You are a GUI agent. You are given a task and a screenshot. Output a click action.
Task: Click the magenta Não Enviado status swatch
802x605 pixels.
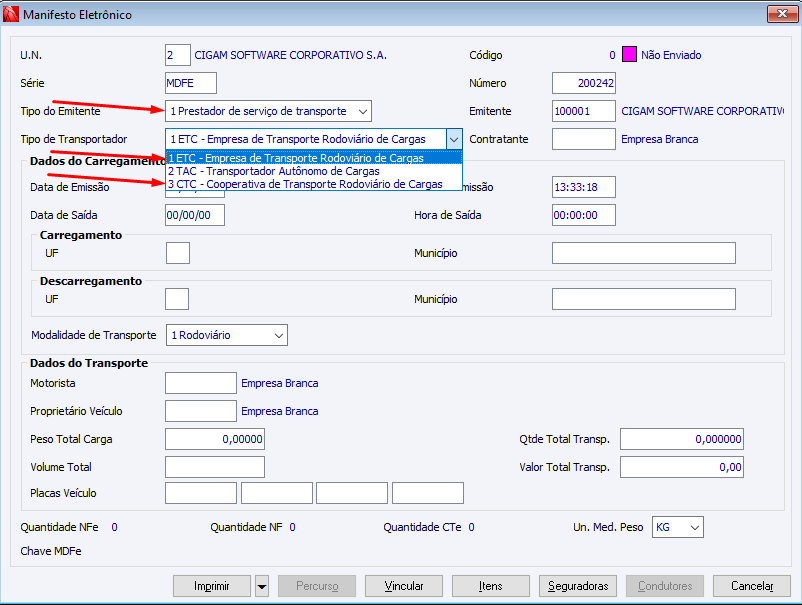pyautogui.click(x=629, y=55)
